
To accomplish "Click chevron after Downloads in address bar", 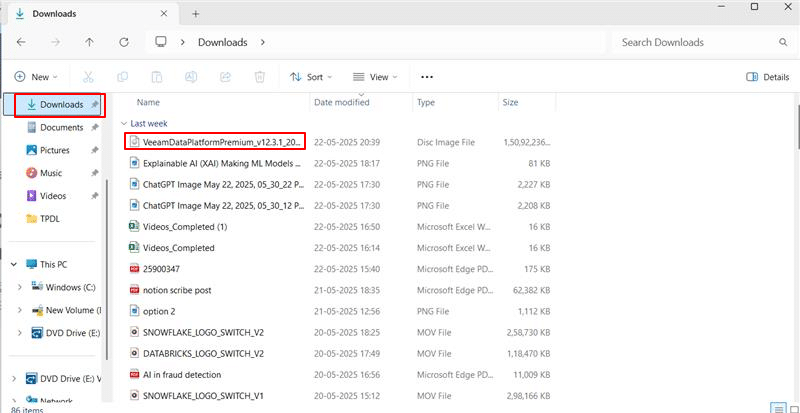I will [263, 42].
